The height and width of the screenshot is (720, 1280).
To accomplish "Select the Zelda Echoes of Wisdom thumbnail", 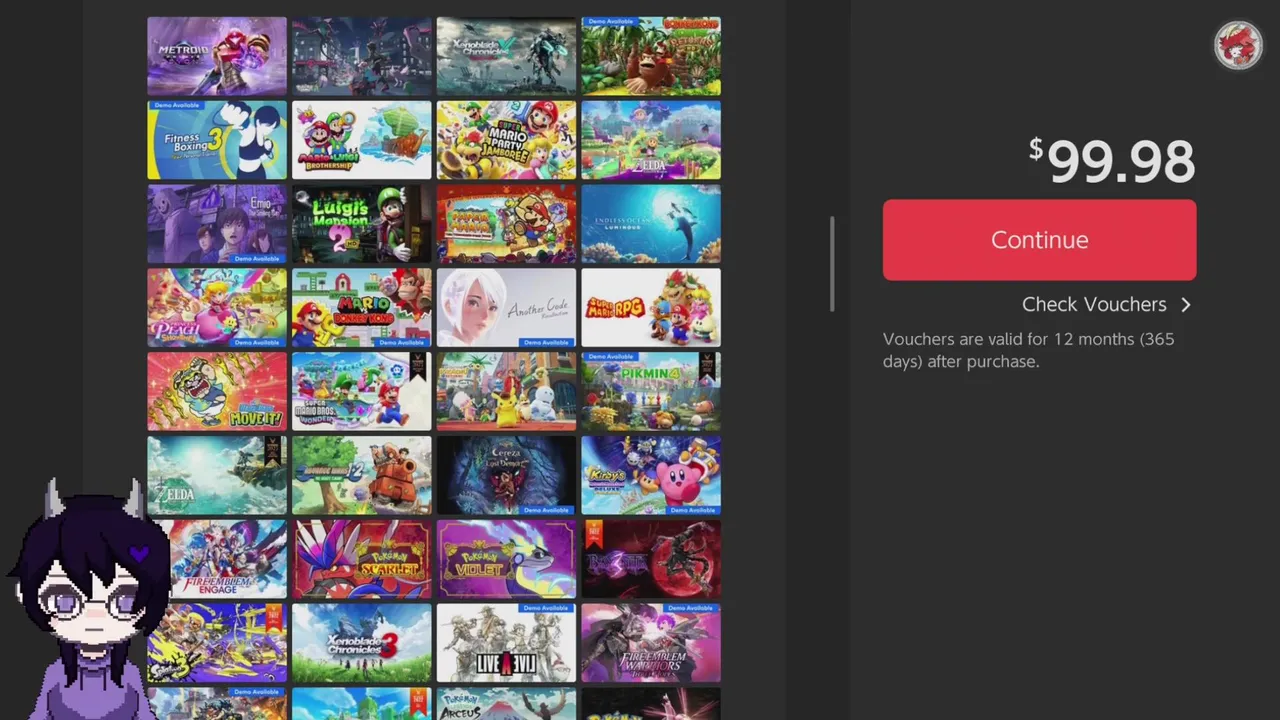I will [x=651, y=140].
